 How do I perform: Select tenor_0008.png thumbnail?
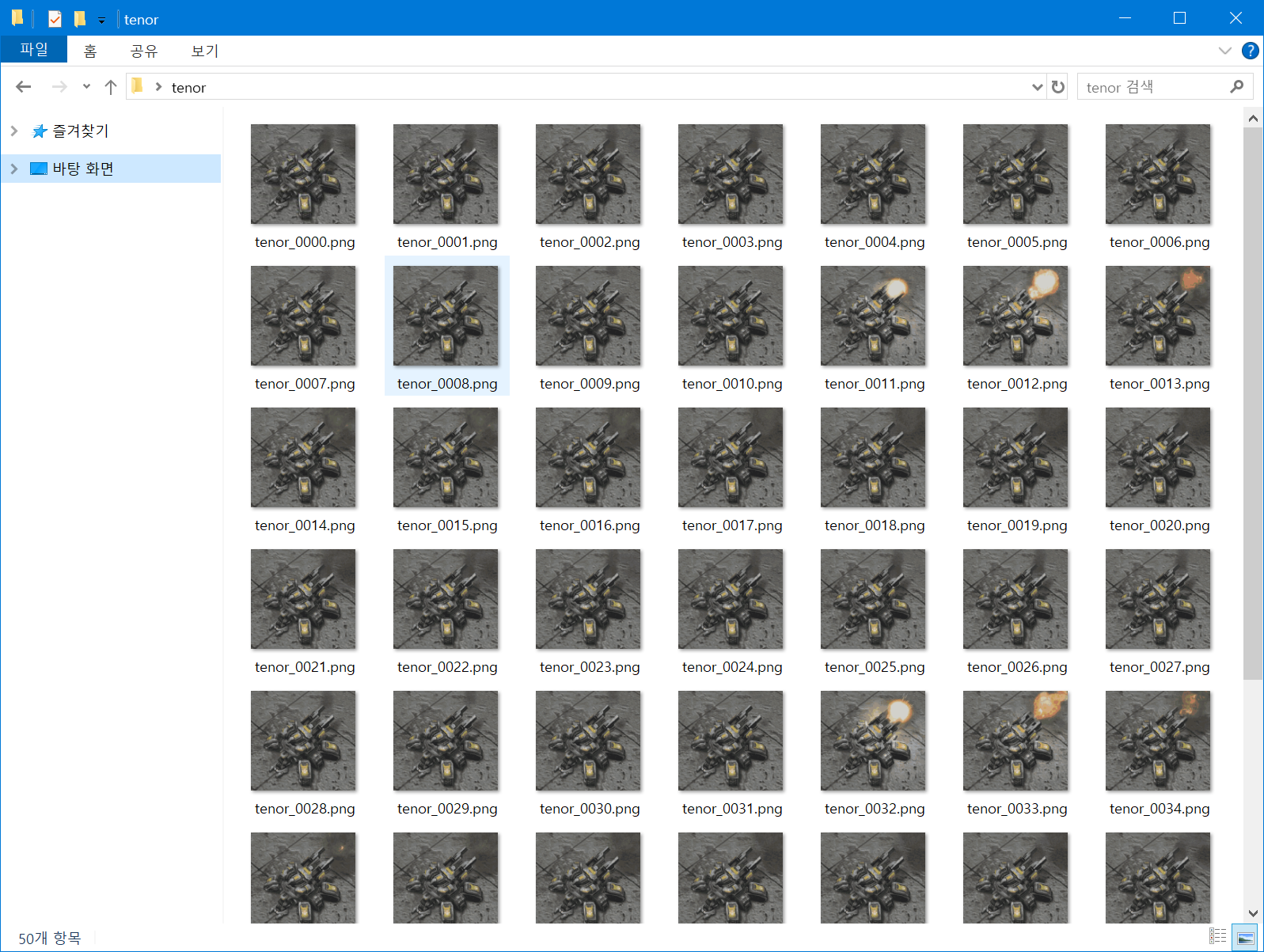(446, 316)
